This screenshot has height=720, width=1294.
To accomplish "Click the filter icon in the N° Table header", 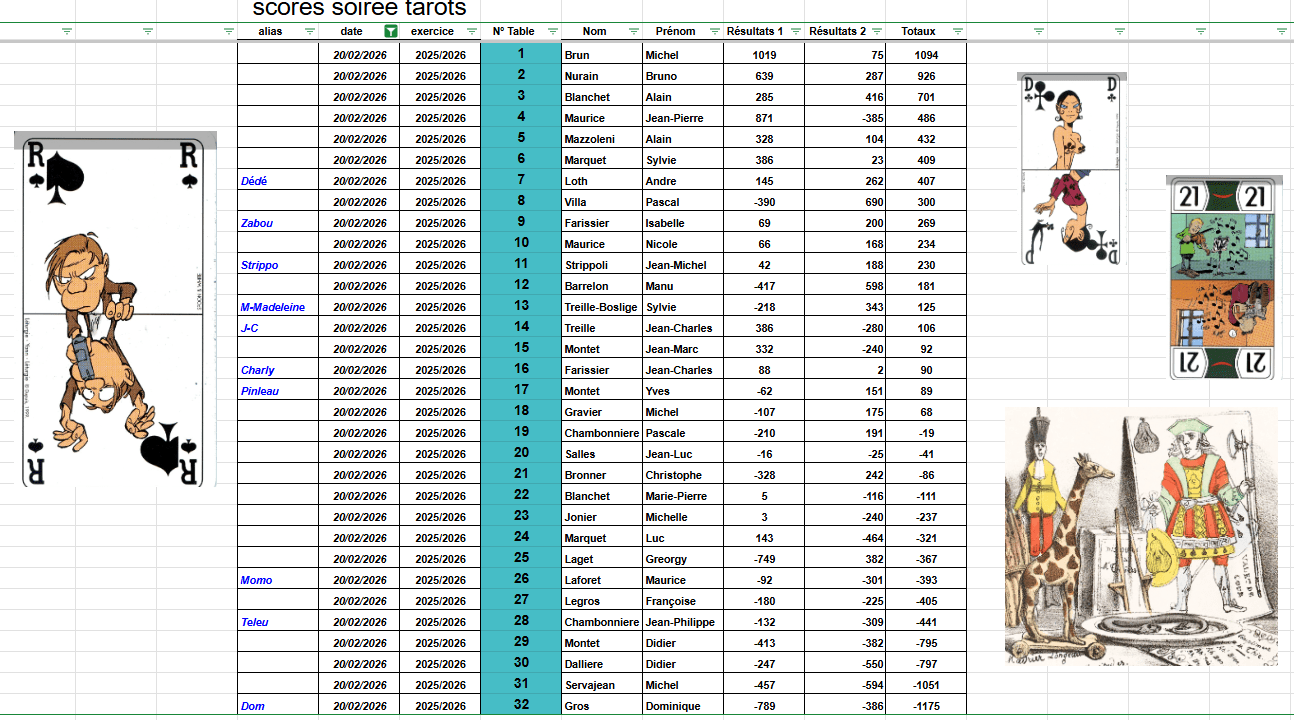I will [553, 31].
